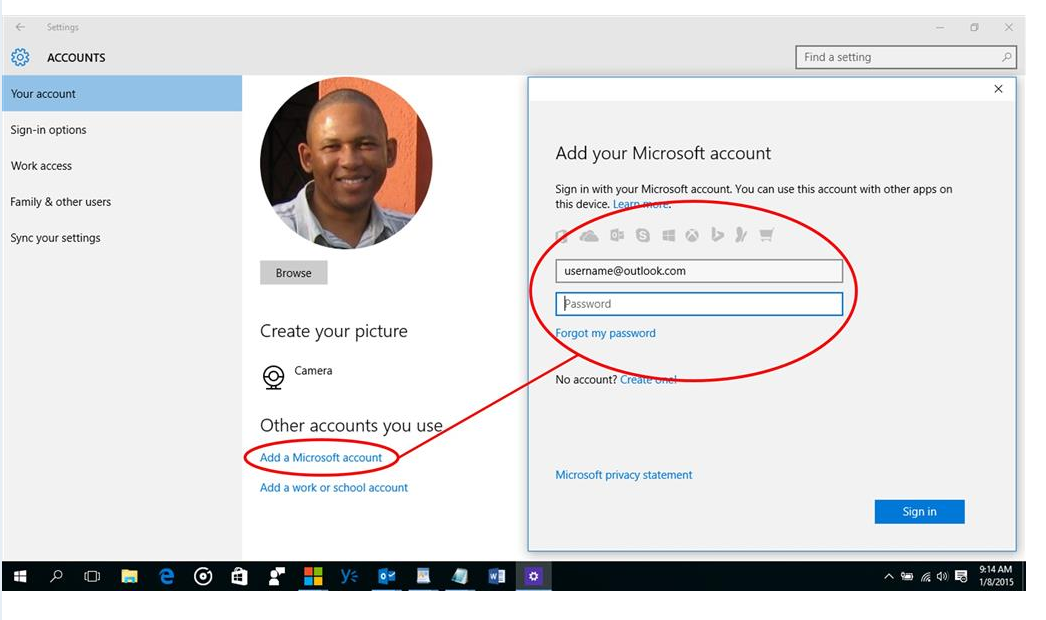Open the colorful Microsoft tile app on the taskbar
Image resolution: width=1046 pixels, height=620 pixels.
[x=313, y=576]
